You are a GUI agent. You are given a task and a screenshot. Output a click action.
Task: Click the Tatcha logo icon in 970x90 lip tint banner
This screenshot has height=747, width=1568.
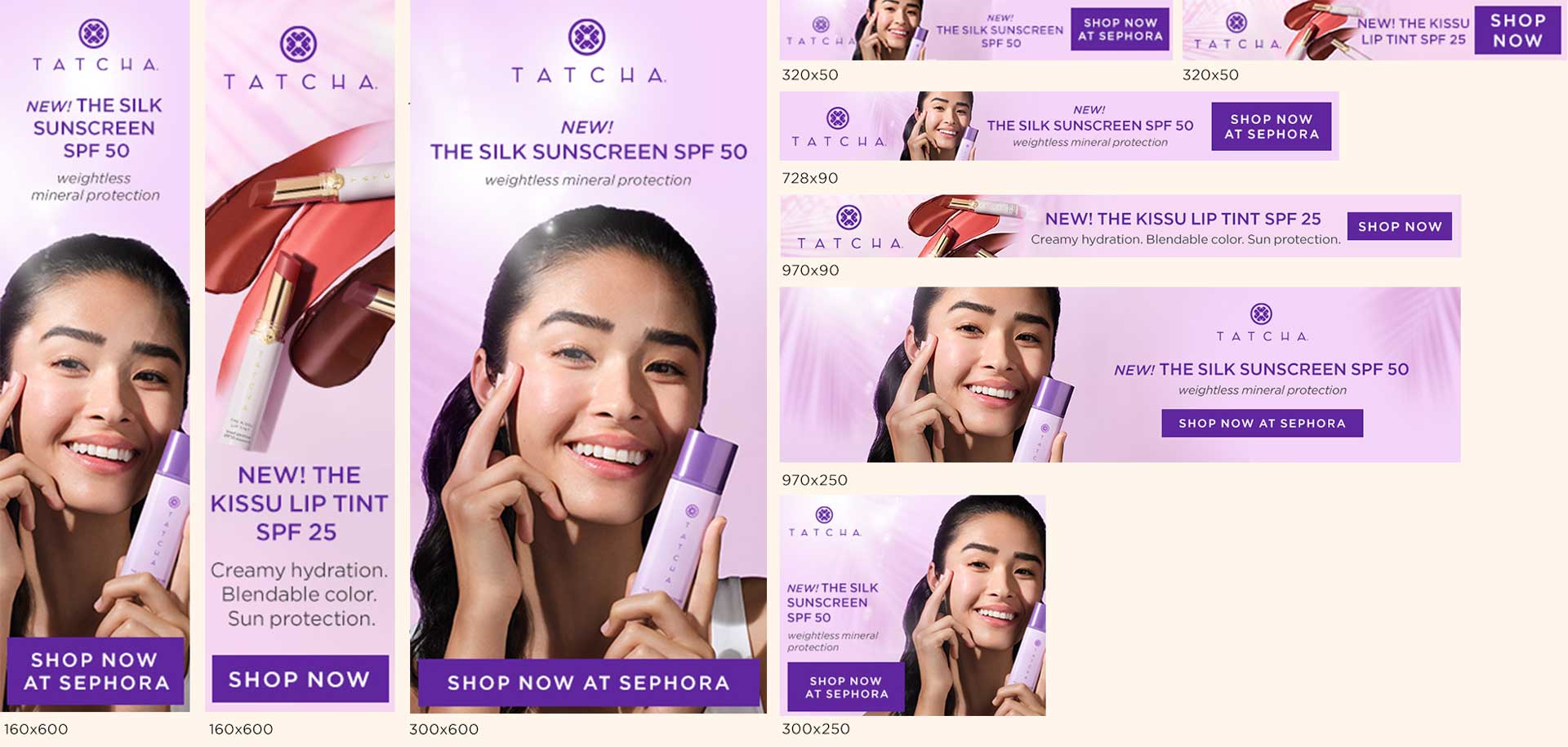(849, 217)
